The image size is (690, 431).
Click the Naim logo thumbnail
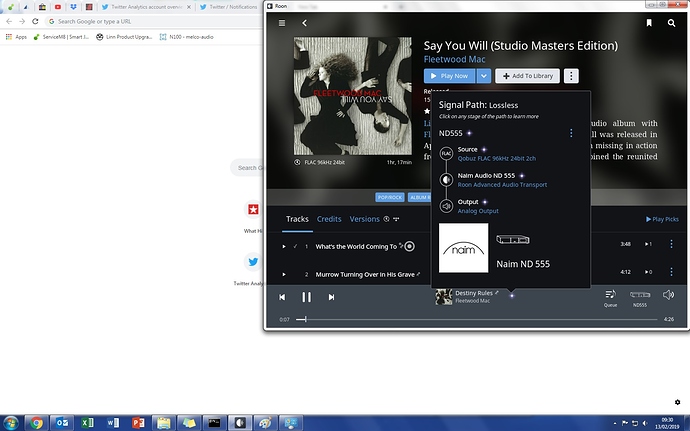463,248
